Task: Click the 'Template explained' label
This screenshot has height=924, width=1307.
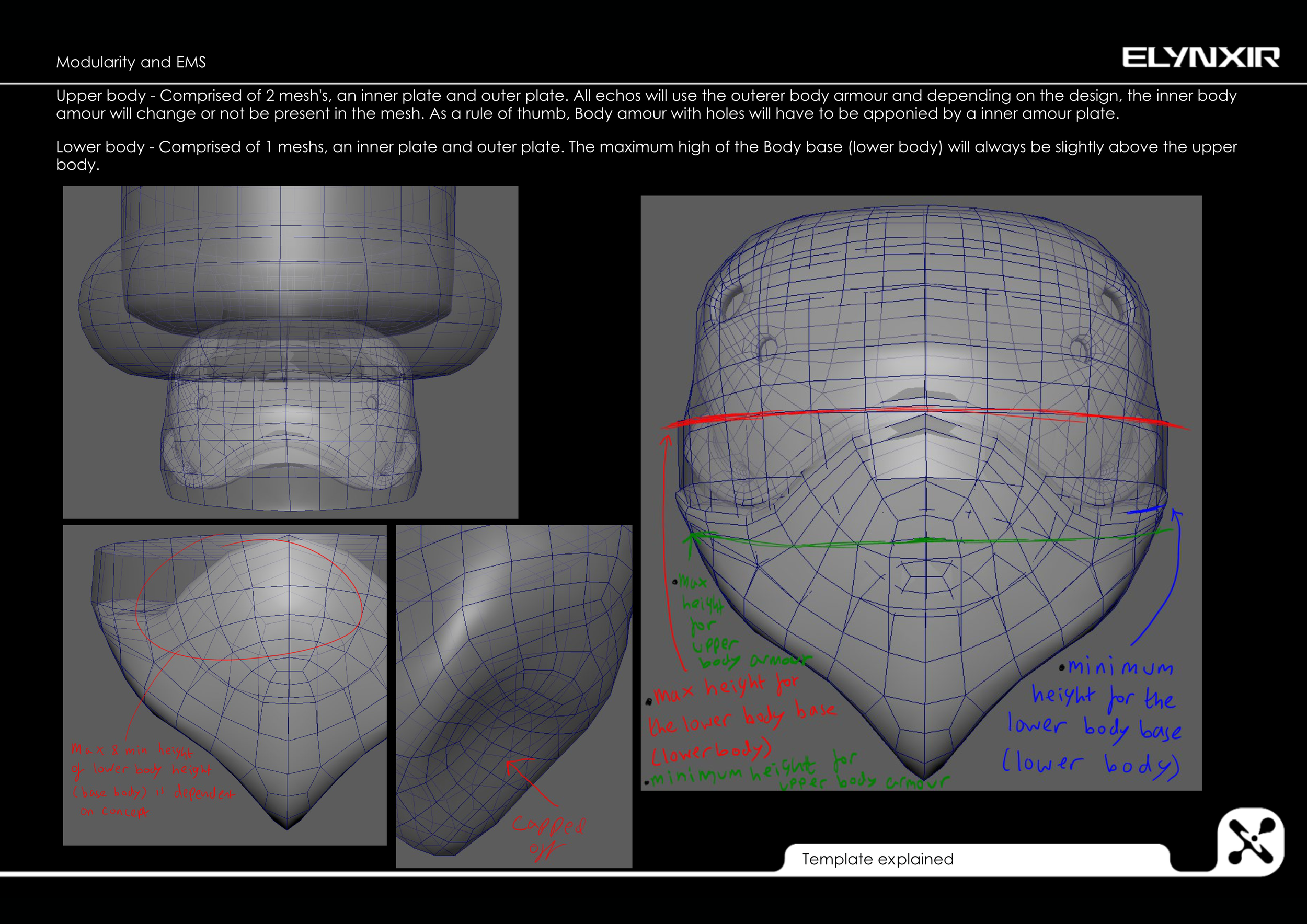Action: coord(877,859)
